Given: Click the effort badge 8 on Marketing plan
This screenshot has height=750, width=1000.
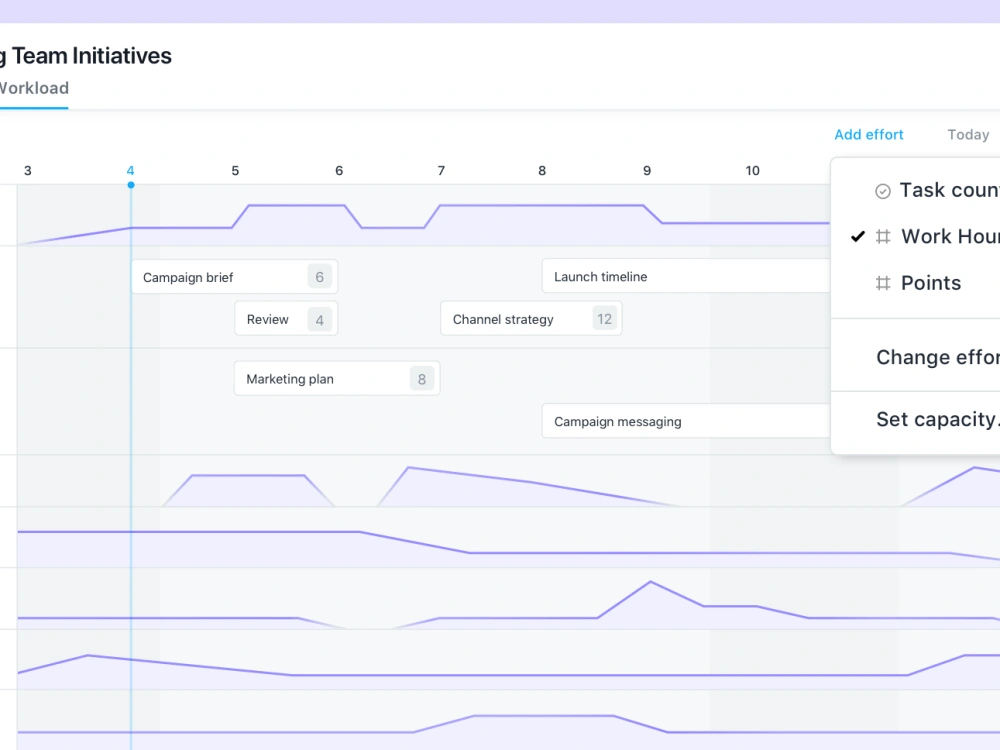Looking at the screenshot, I should (x=421, y=378).
